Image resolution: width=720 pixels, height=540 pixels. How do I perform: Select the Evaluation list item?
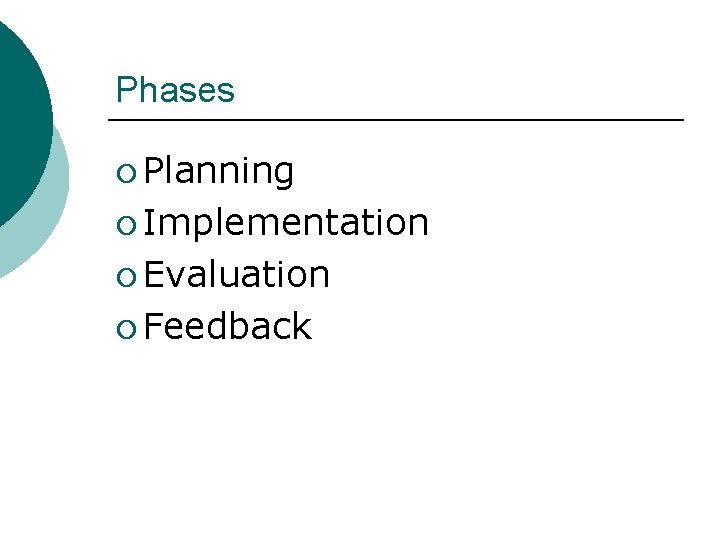[237, 275]
